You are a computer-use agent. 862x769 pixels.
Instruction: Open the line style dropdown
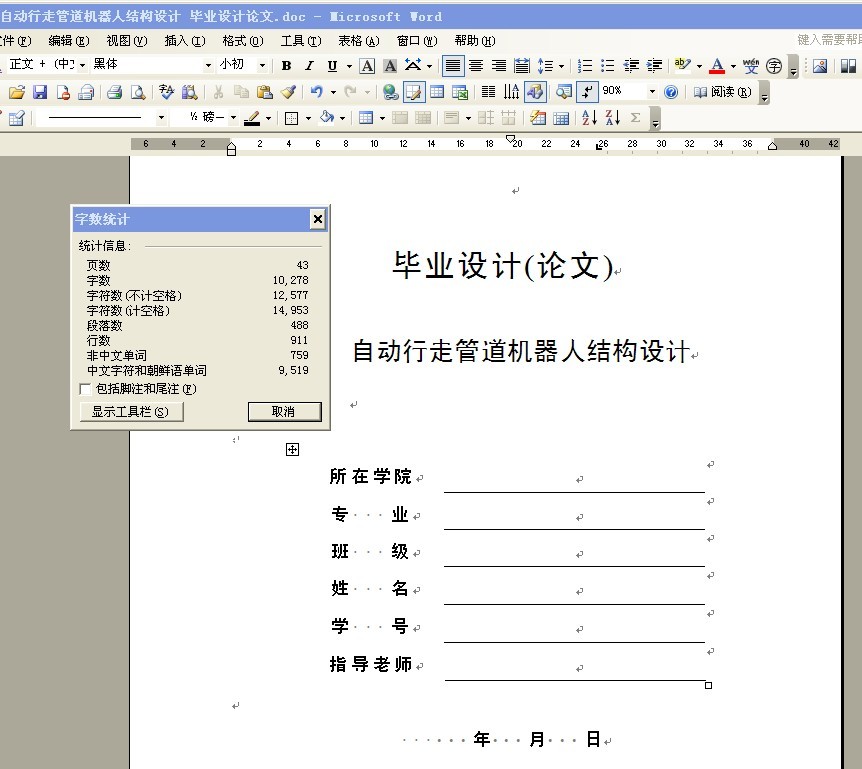(161, 118)
